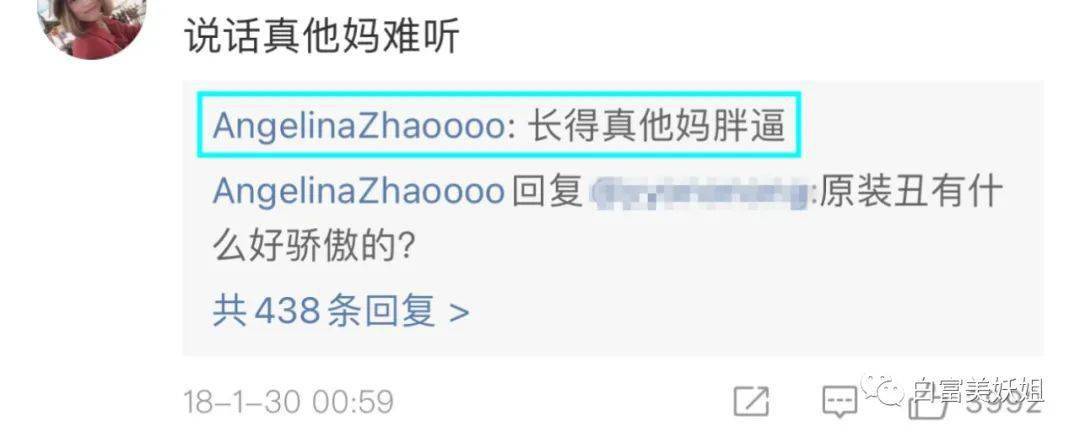Click the cyan highlight box border
Viewport: 1080px width, 438px height.
499,94
